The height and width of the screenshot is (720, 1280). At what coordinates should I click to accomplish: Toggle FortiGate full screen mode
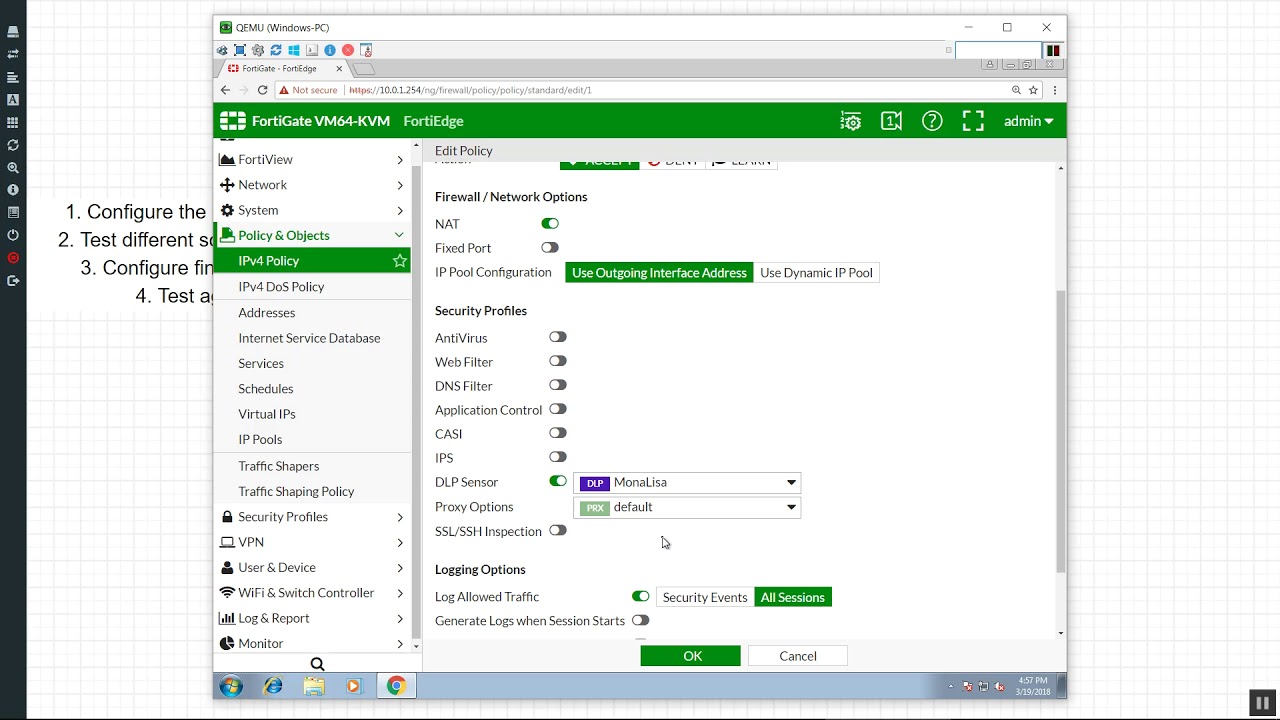coord(973,121)
